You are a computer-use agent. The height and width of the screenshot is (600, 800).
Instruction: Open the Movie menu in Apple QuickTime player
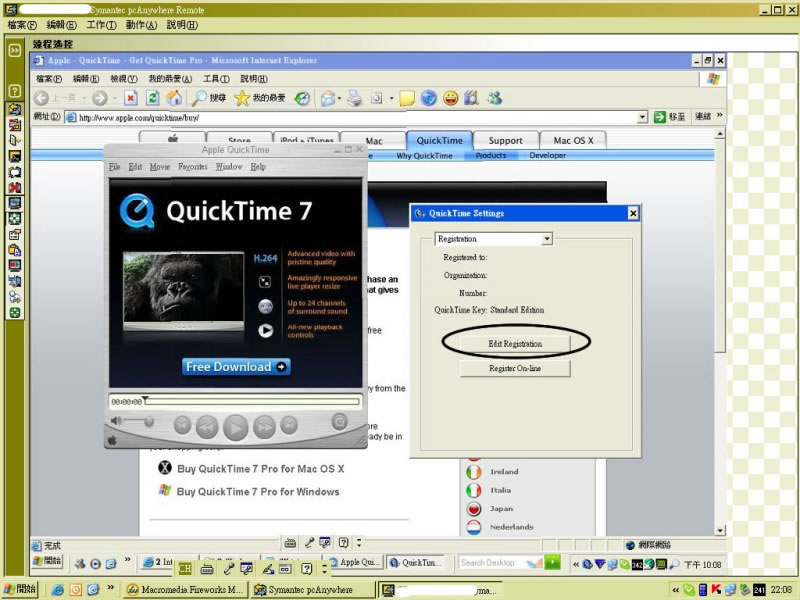160,167
